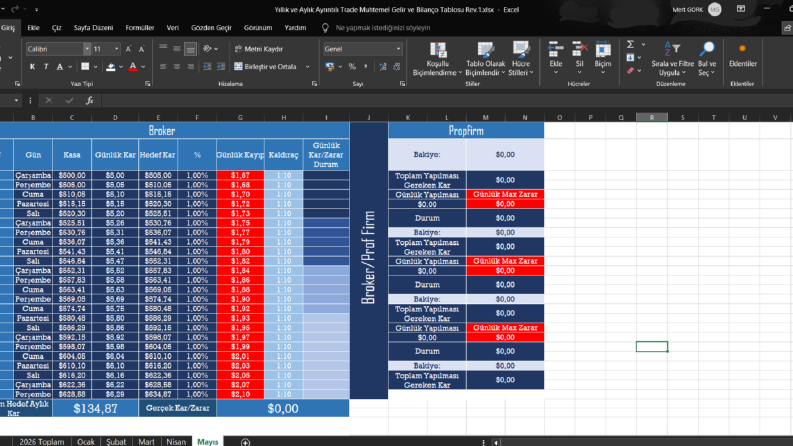Image resolution: width=793 pixels, height=446 pixels.
Task: Decrease decimal places icon
Action: click(x=396, y=67)
